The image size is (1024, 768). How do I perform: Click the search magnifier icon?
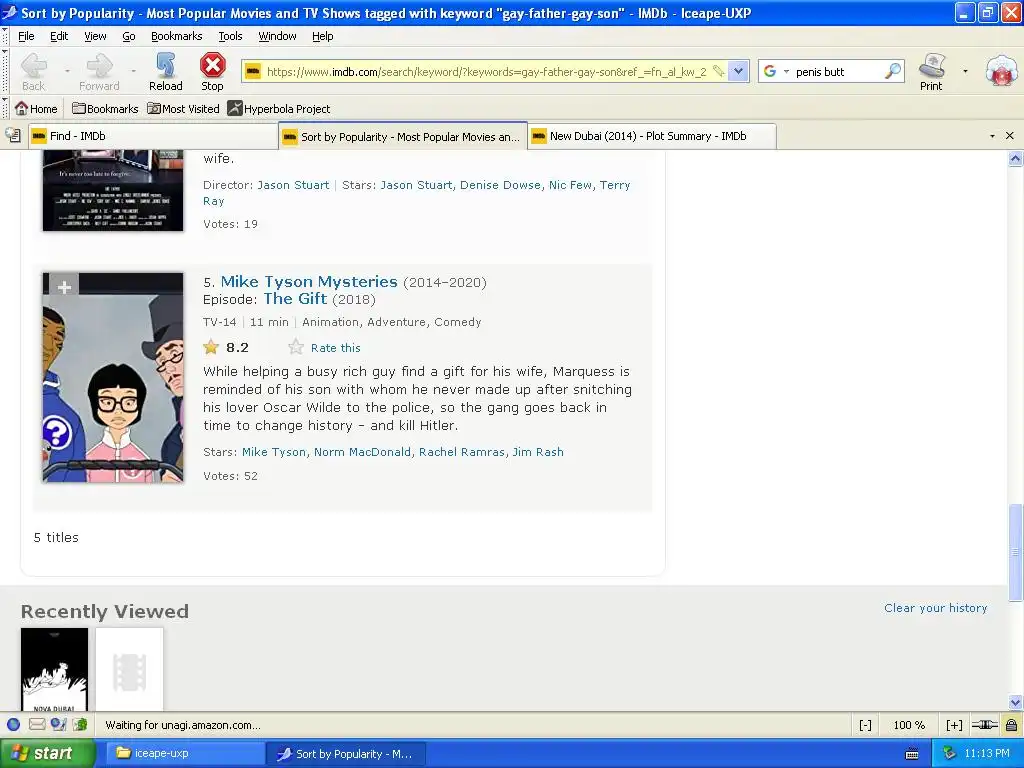click(892, 71)
